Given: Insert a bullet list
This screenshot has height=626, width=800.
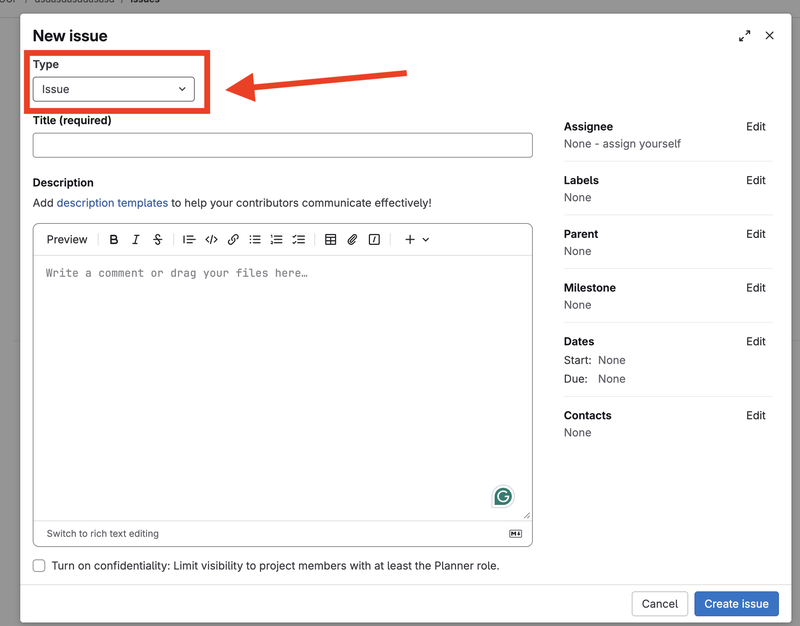Looking at the screenshot, I should (x=255, y=240).
